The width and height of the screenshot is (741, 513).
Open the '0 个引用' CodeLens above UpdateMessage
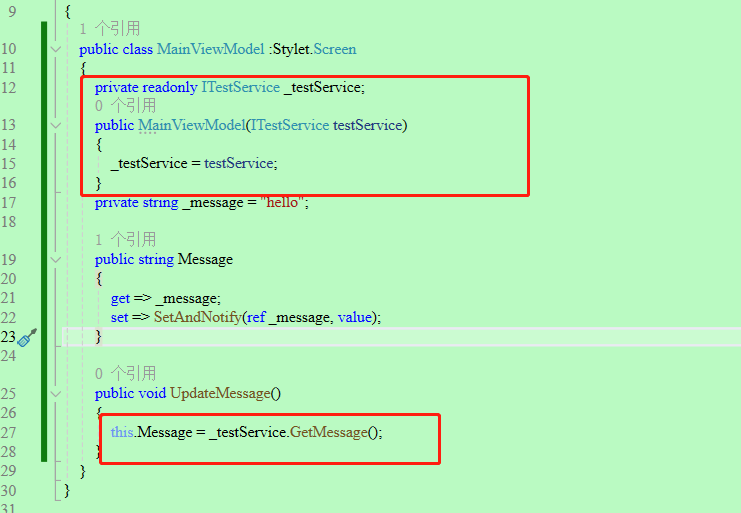125,374
